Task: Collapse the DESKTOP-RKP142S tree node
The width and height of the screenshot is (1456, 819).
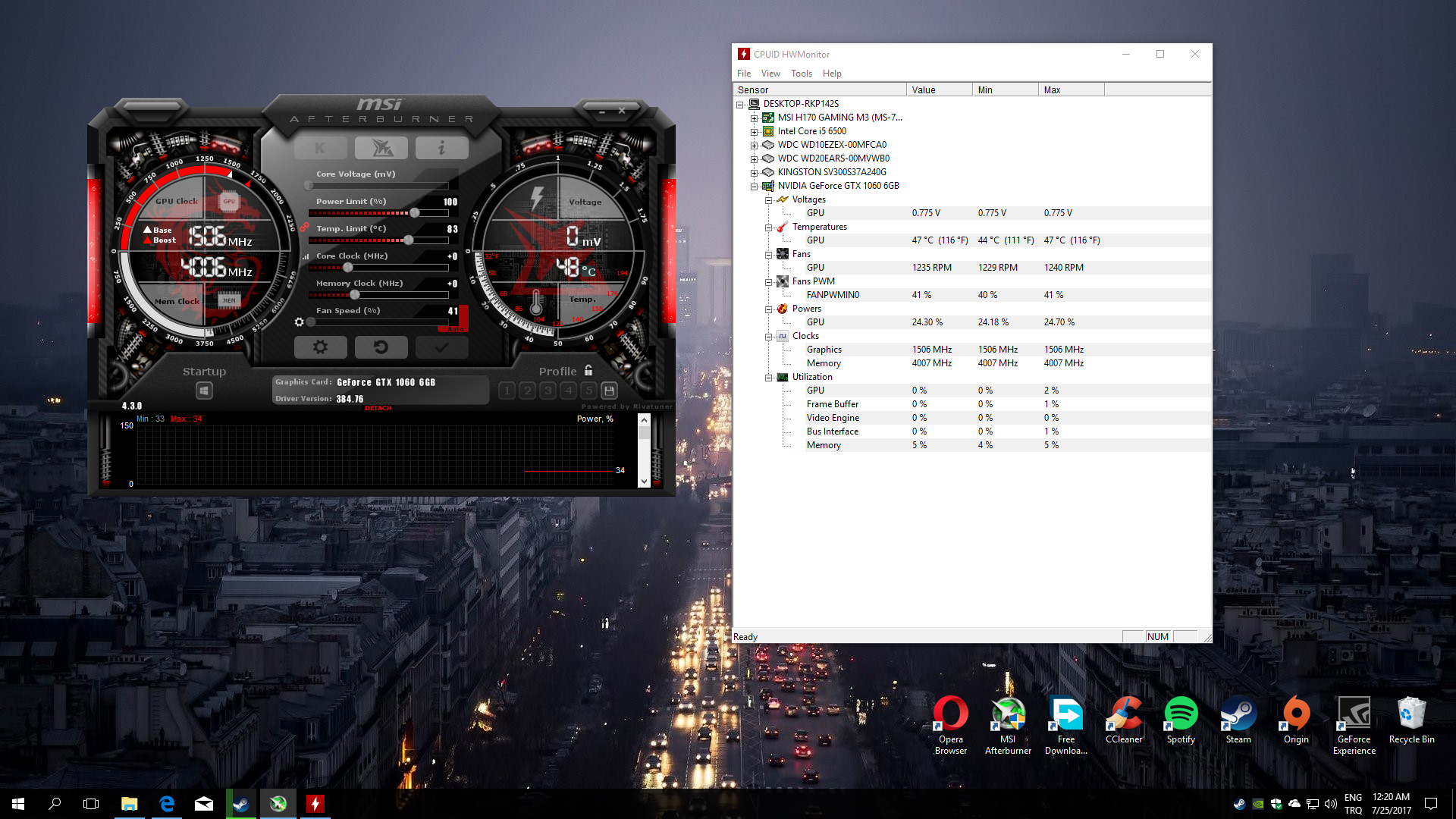Action: (x=740, y=105)
